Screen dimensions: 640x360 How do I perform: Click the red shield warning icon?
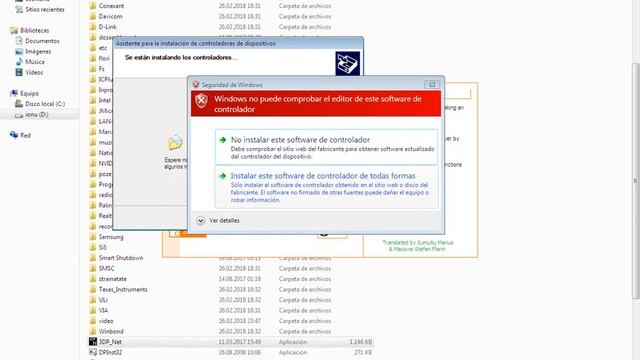[201, 100]
